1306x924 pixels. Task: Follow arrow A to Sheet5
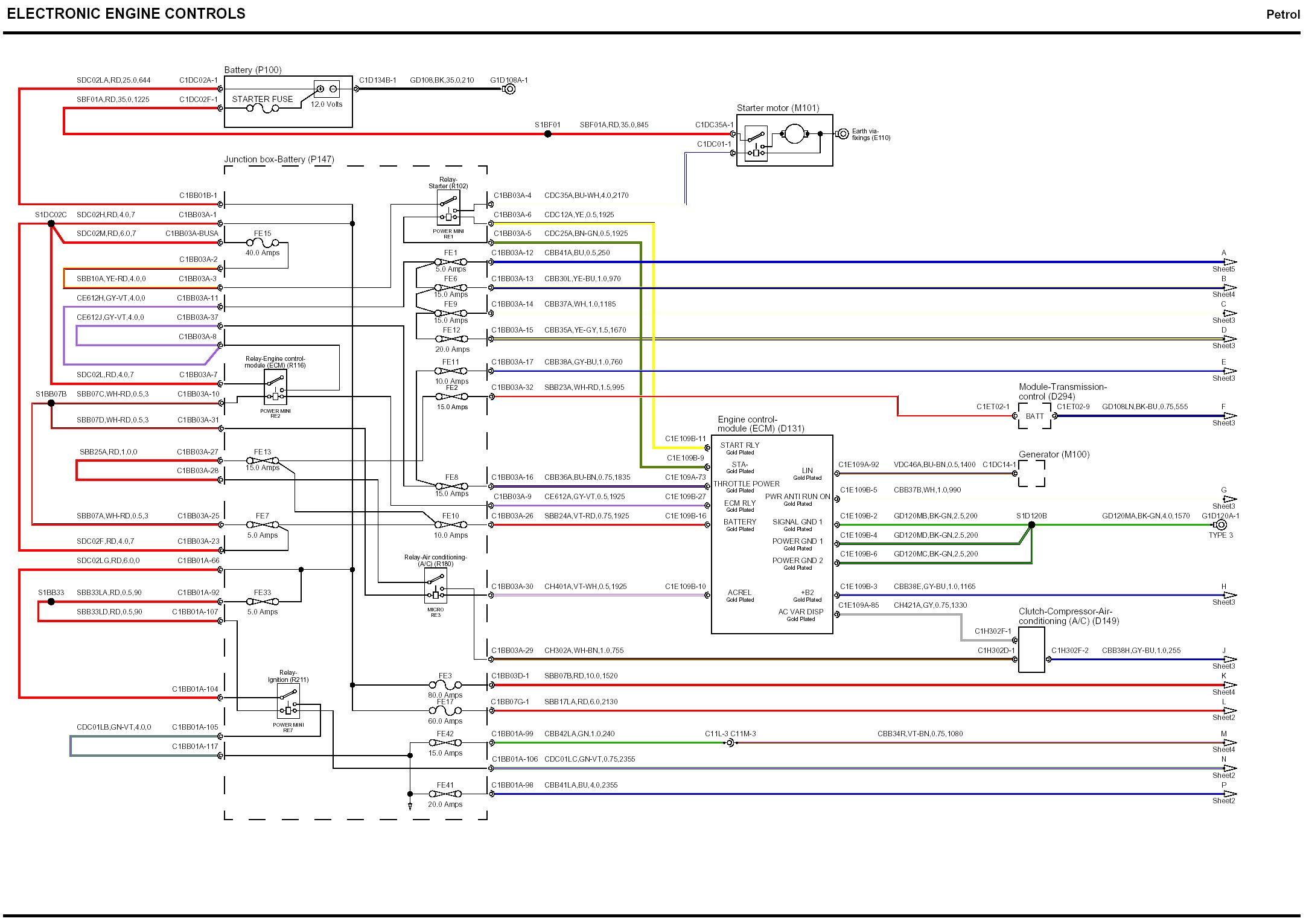click(1229, 262)
